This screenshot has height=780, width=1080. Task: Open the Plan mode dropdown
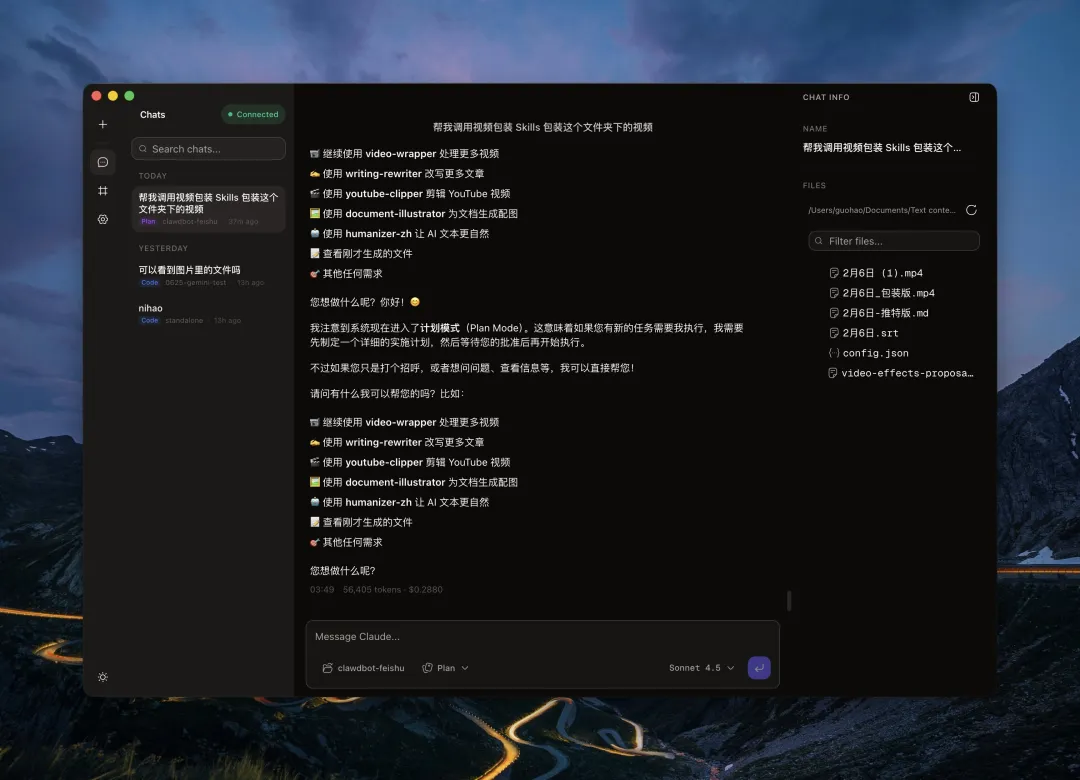click(445, 668)
